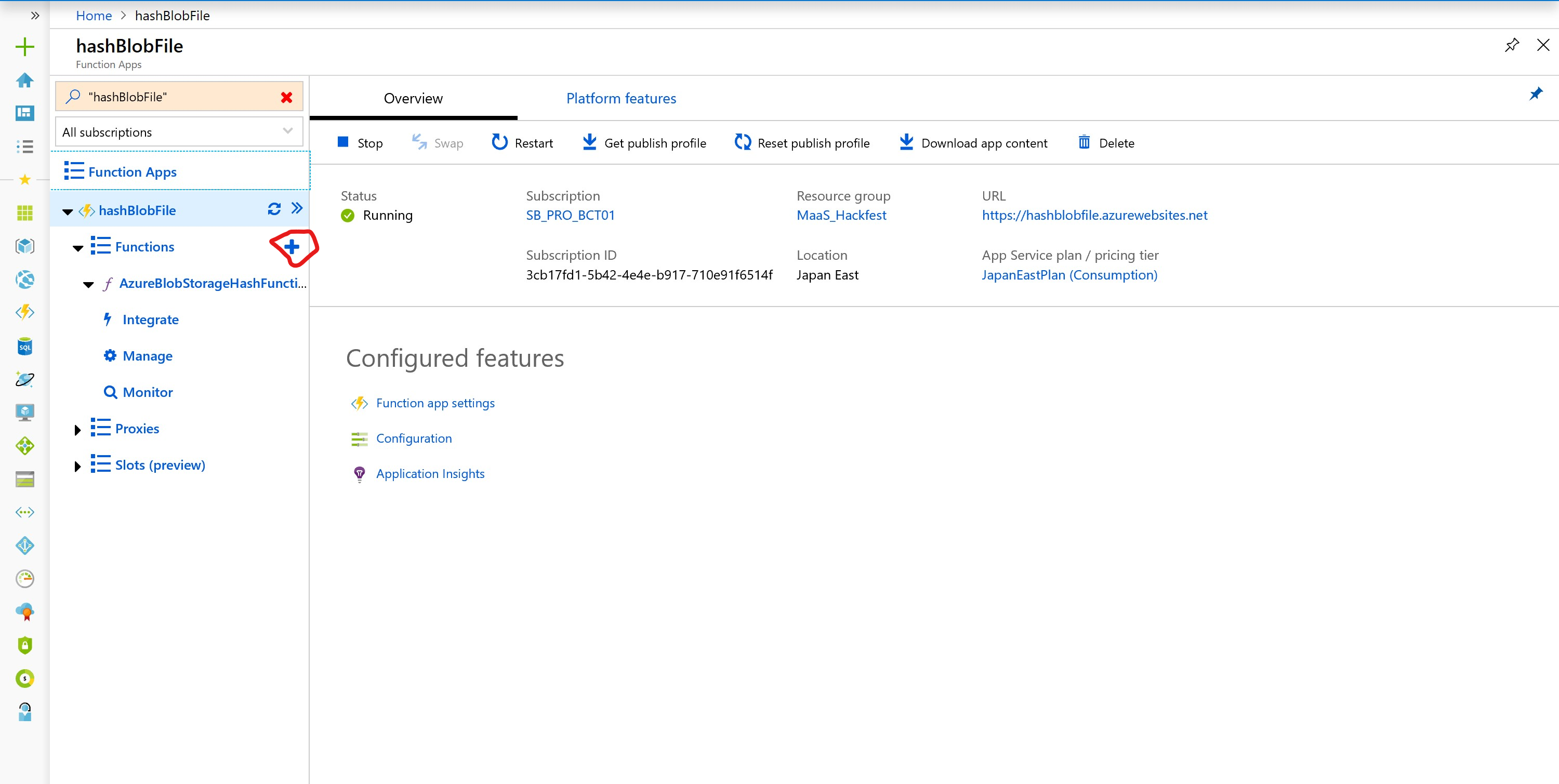The width and height of the screenshot is (1559, 784).
Task: Click the green plus create resource icon
Action: coord(25,47)
